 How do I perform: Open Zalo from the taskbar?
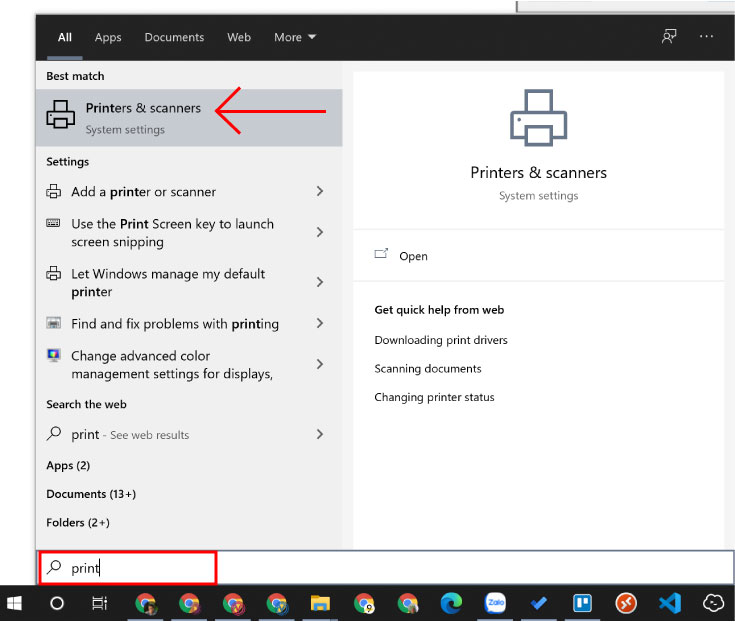495,603
